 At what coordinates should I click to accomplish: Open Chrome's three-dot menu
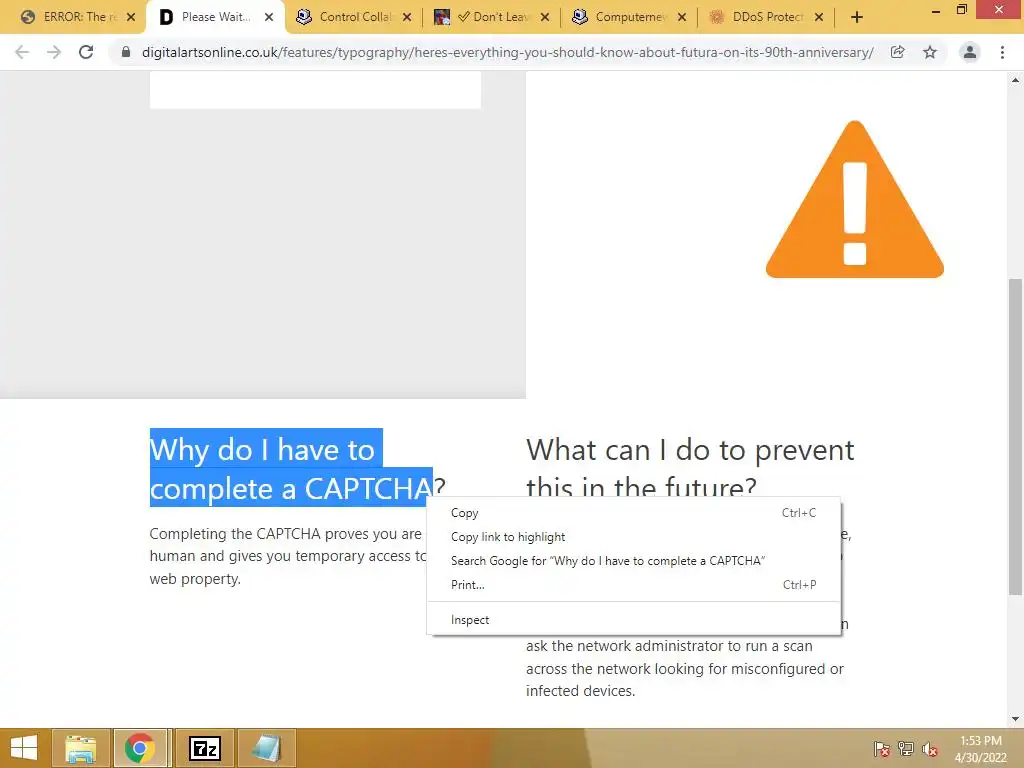1002,52
